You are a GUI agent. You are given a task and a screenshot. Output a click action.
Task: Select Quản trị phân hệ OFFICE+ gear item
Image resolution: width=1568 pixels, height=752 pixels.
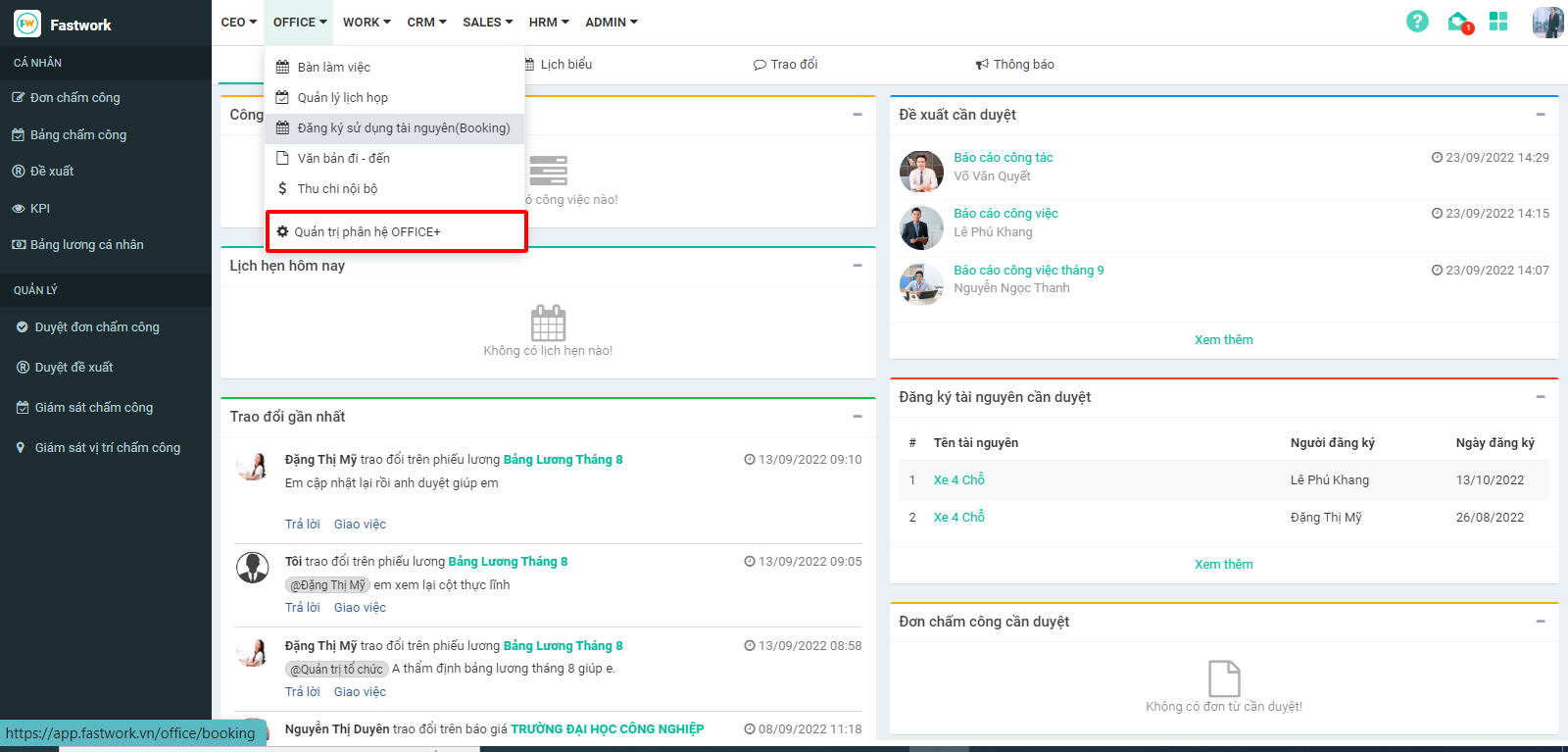click(367, 232)
